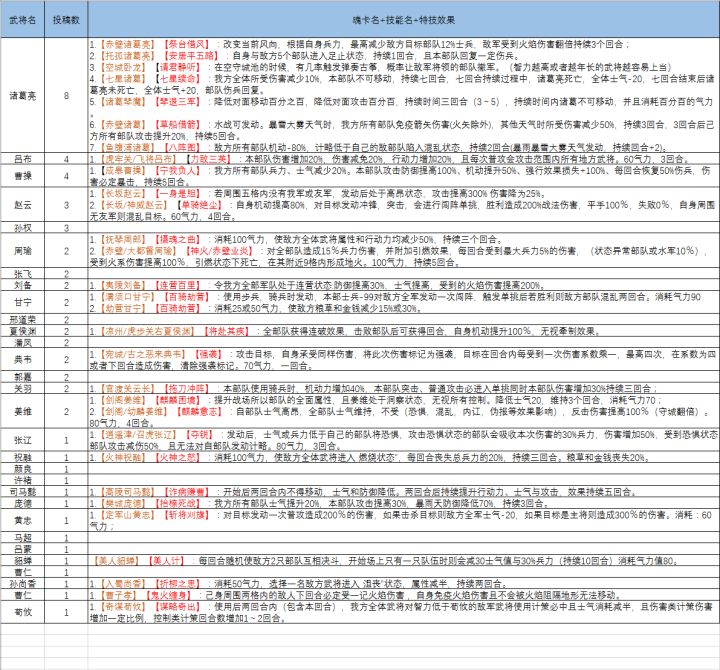The image size is (720, 670).
Task: Select the name cell 荀攸
Action: 22,612
